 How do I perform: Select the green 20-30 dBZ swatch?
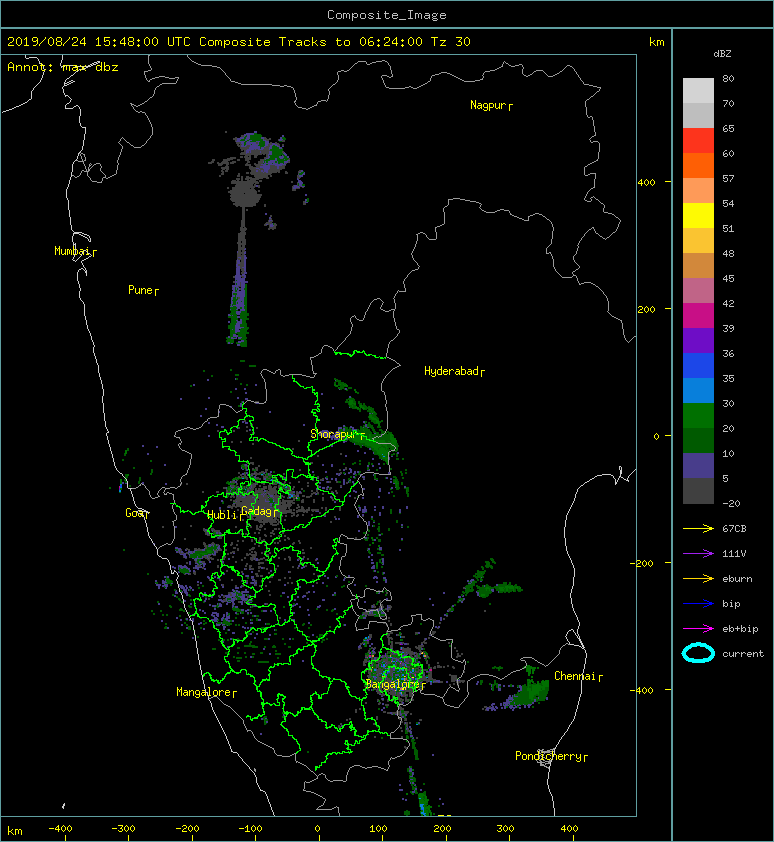(698, 415)
